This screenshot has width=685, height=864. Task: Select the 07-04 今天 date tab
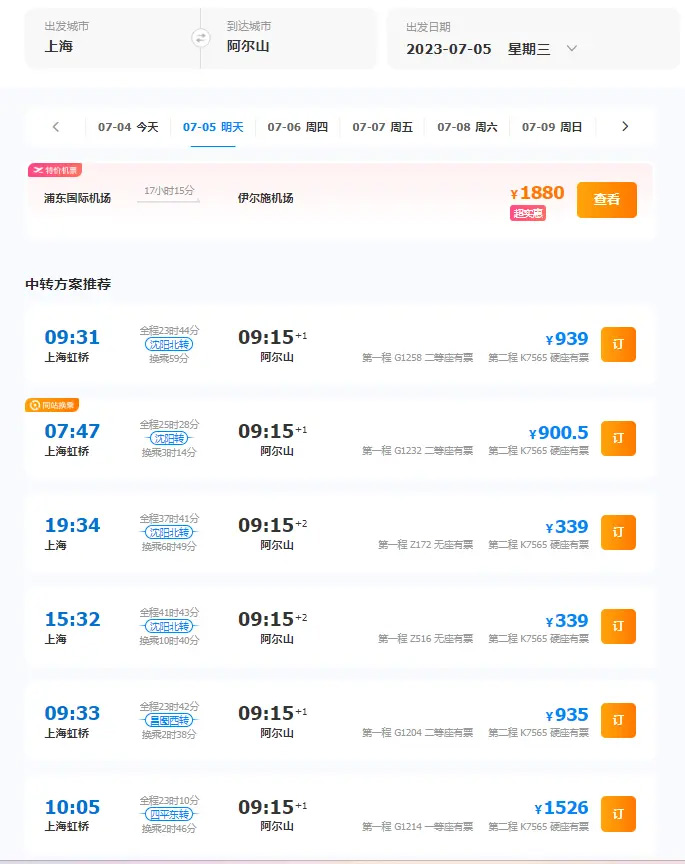coord(128,127)
